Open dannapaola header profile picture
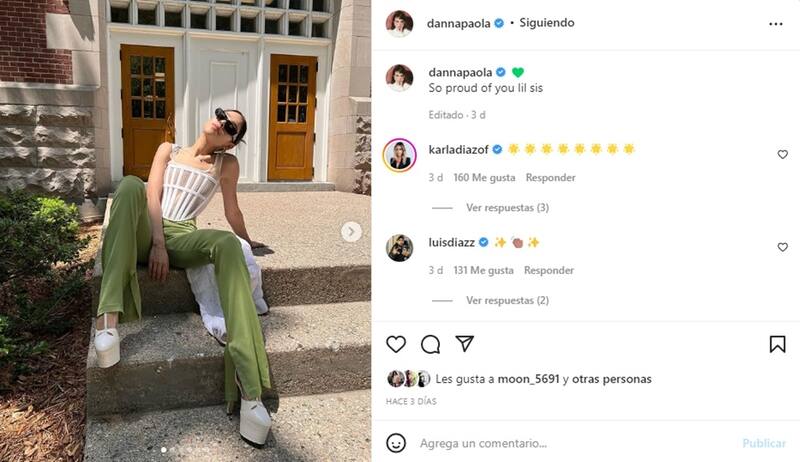800x462 pixels. click(399, 23)
